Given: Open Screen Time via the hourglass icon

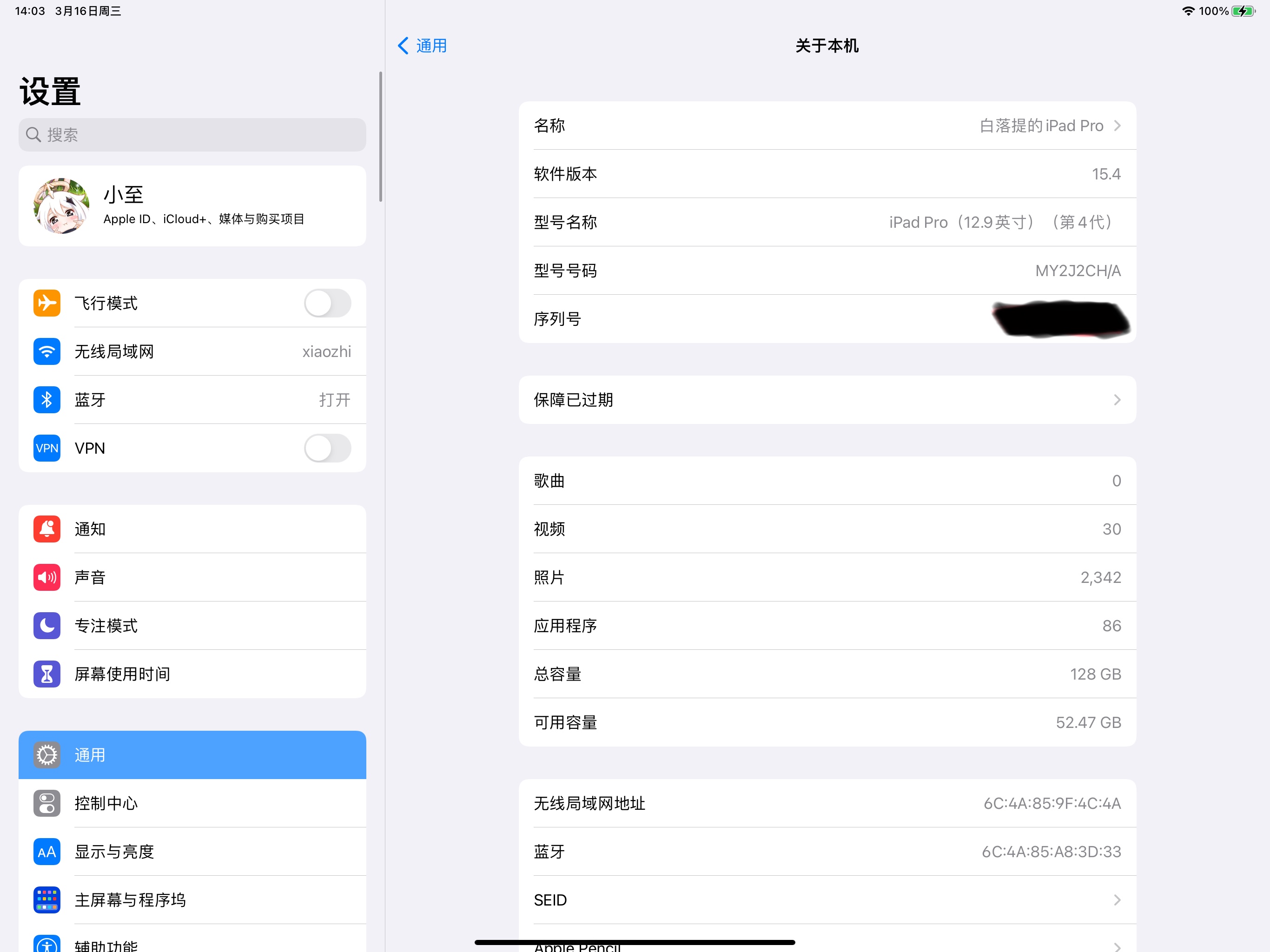Looking at the screenshot, I should 46,674.
